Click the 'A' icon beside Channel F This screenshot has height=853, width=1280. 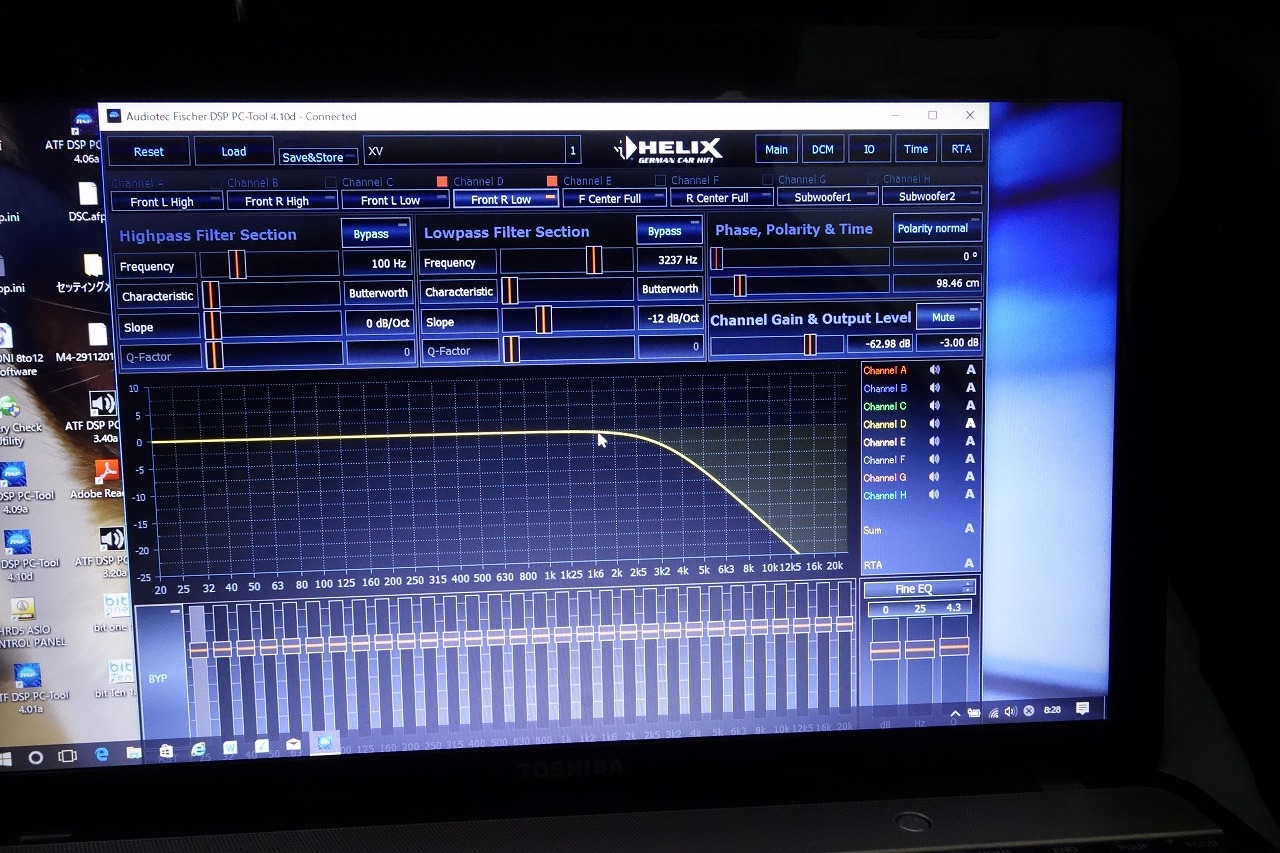pos(969,459)
